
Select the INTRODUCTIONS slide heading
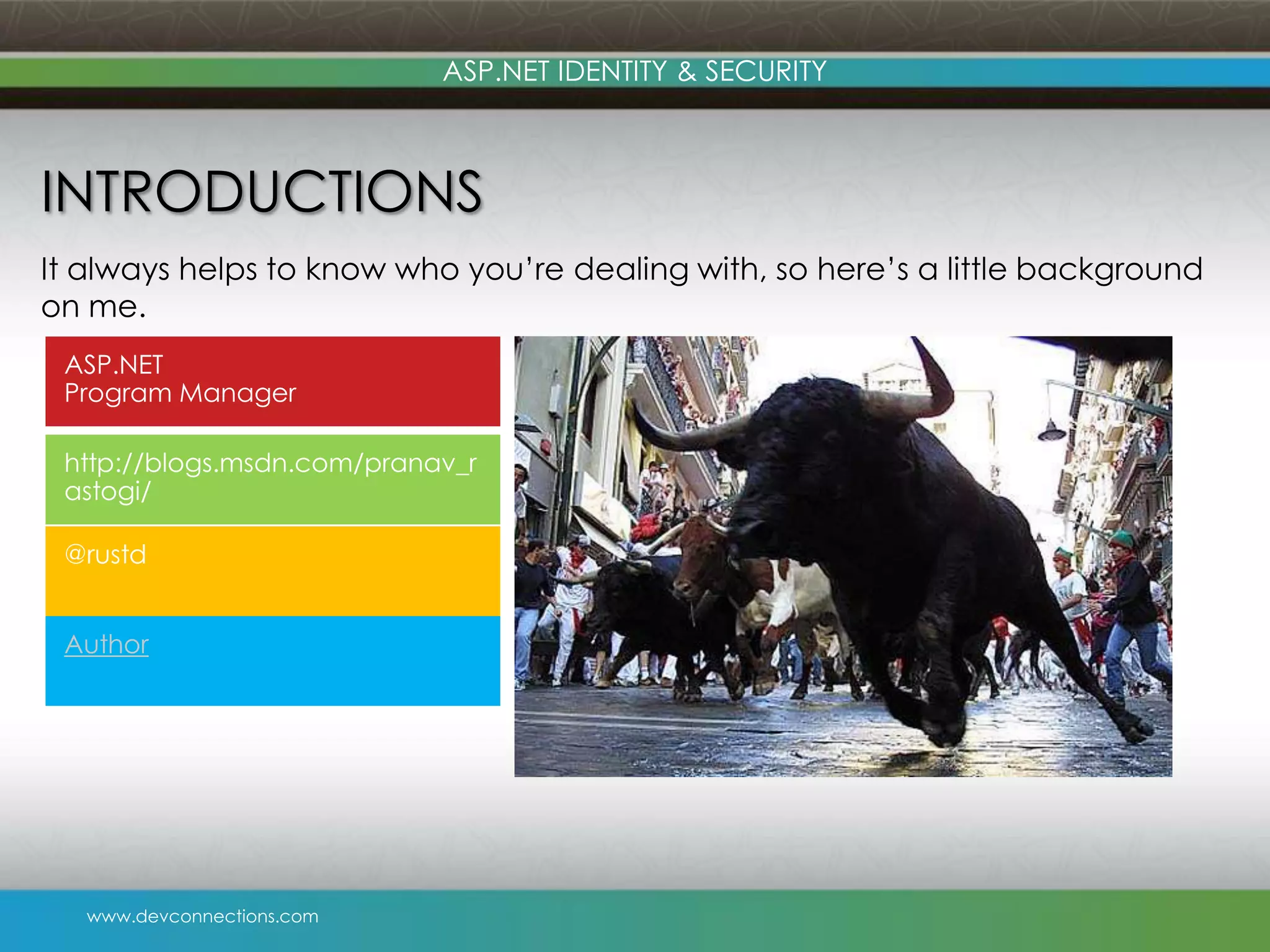261,192
